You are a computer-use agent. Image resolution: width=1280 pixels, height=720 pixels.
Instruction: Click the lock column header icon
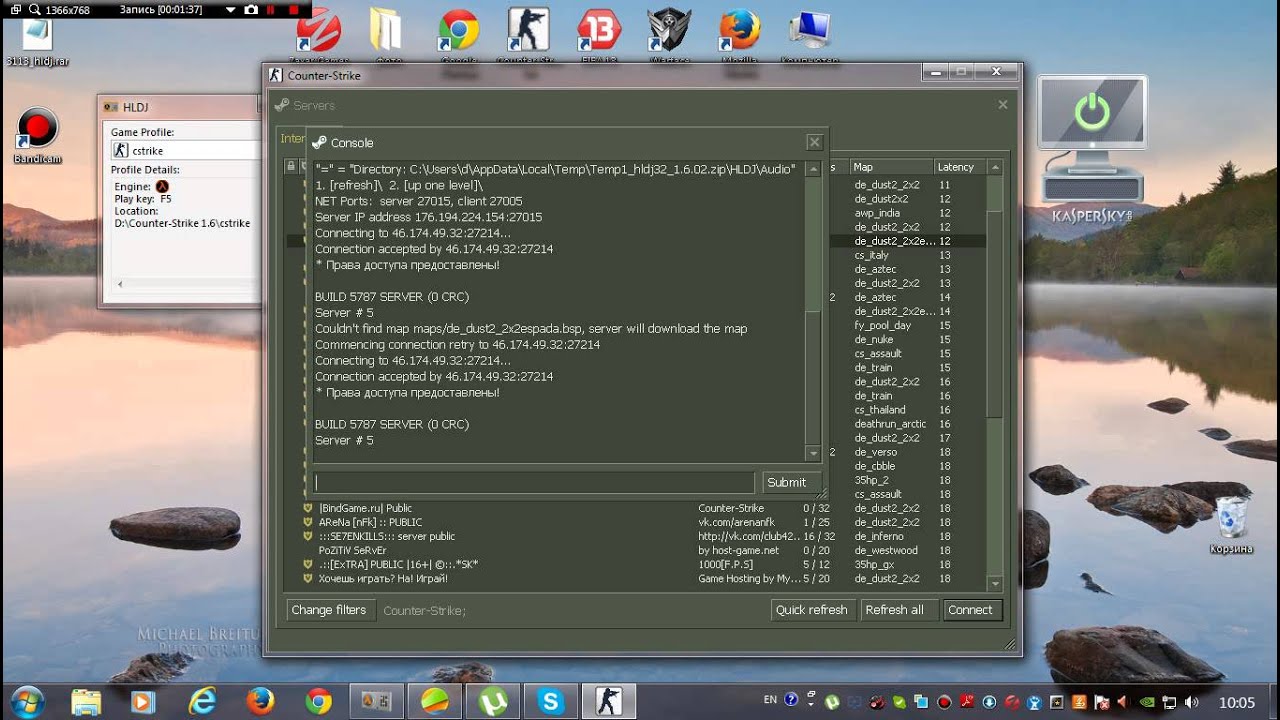click(x=291, y=167)
